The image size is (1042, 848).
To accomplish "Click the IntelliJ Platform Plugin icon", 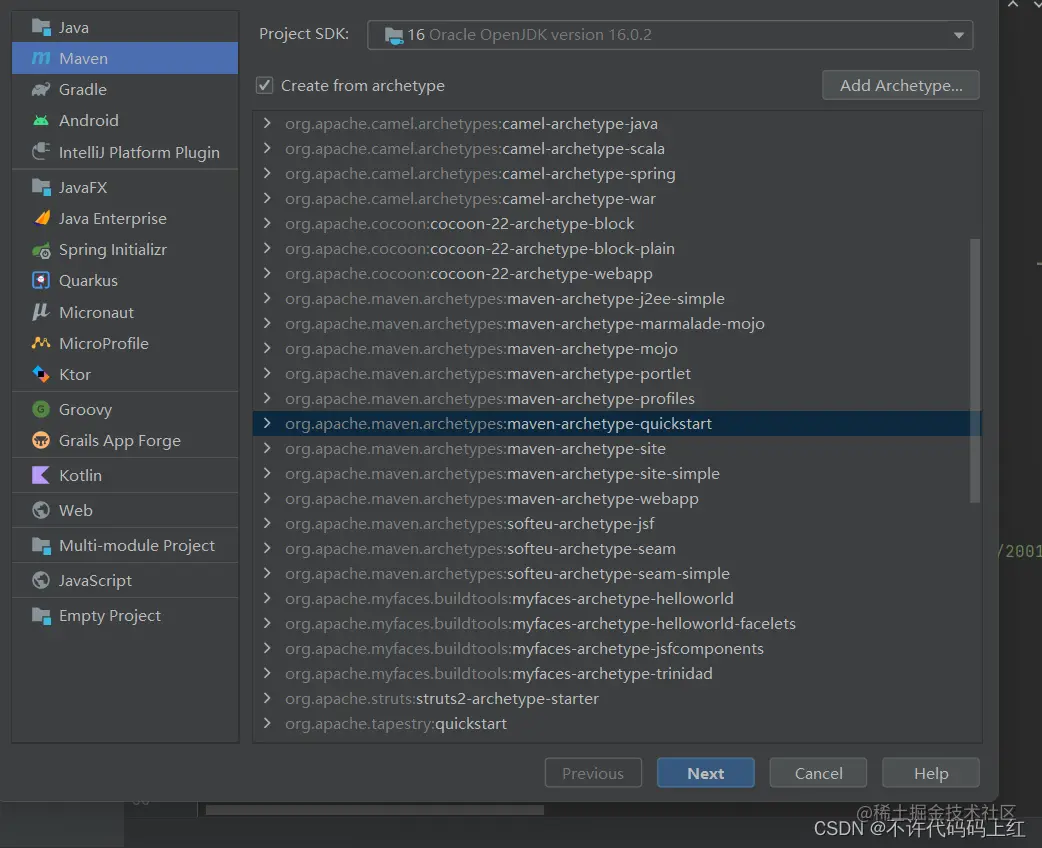I will 41,152.
